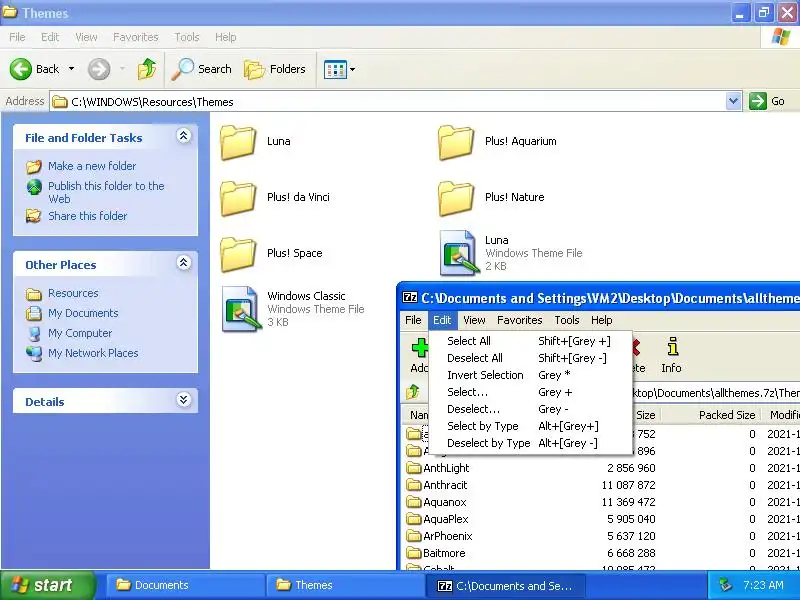Image resolution: width=800 pixels, height=600 pixels.
Task: Open the Favorites menu in Themes window
Action: pyautogui.click(x=136, y=37)
